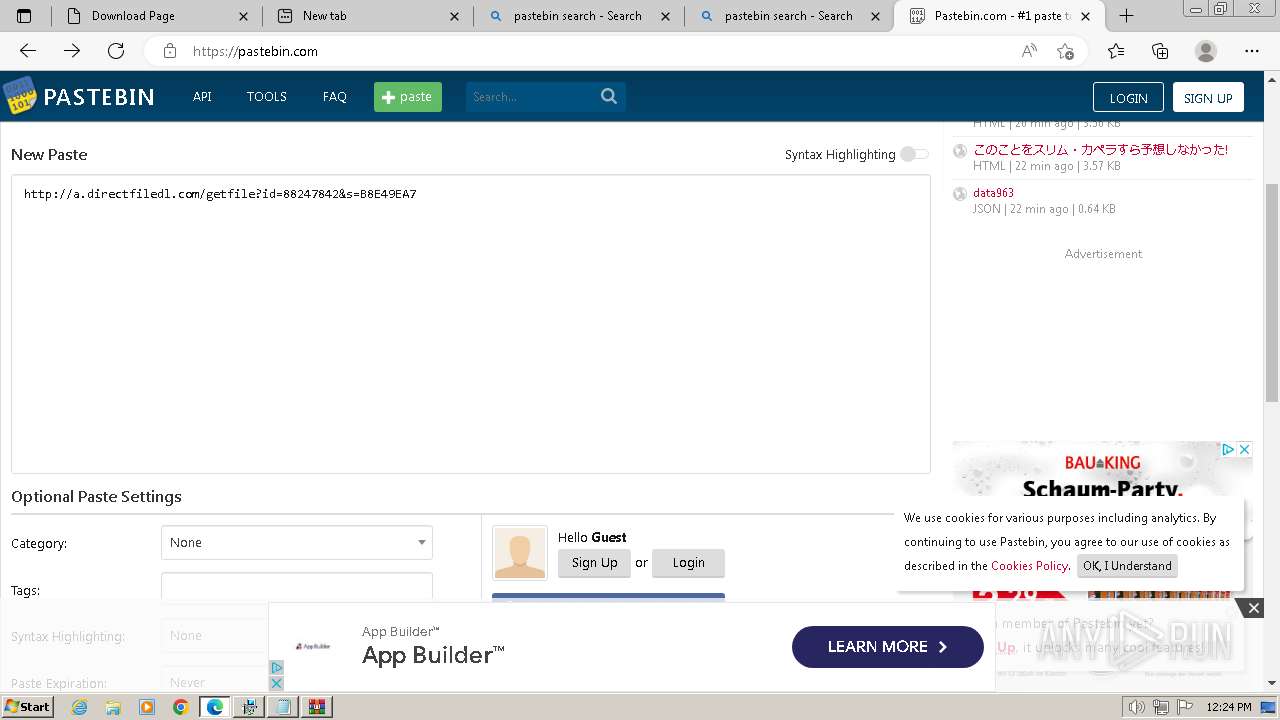Accept cookies with OK, I Understand
Image resolution: width=1280 pixels, height=720 pixels.
1127,566
